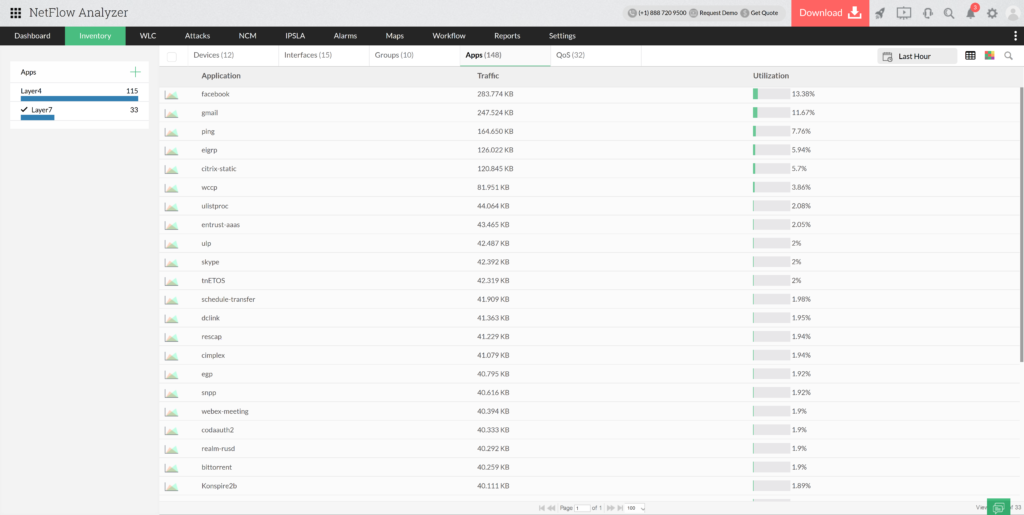Viewport: 1024px width, 515px height.
Task: Click the notifications bell icon
Action: [970, 14]
